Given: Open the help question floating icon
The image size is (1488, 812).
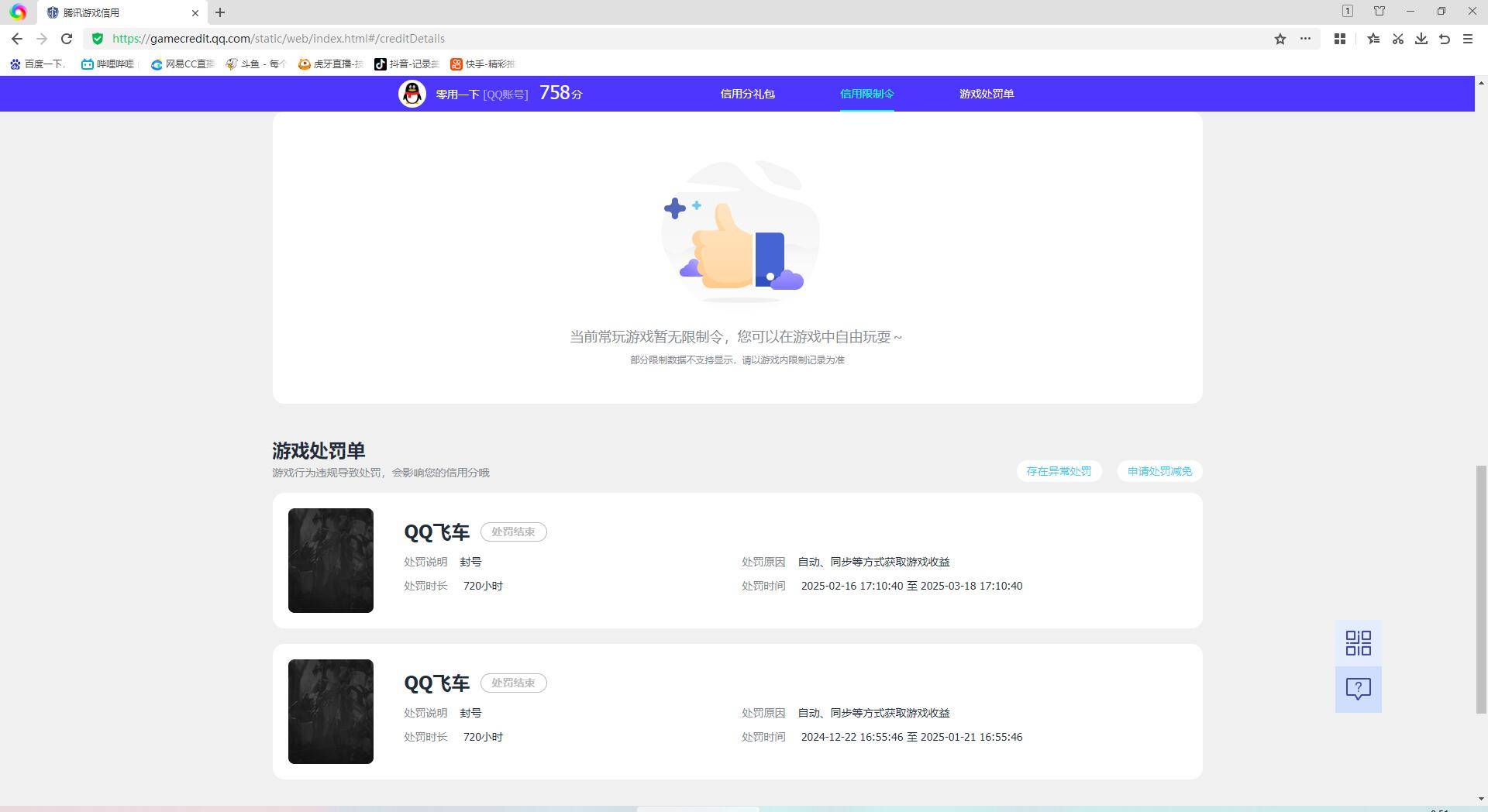Looking at the screenshot, I should 1358,689.
